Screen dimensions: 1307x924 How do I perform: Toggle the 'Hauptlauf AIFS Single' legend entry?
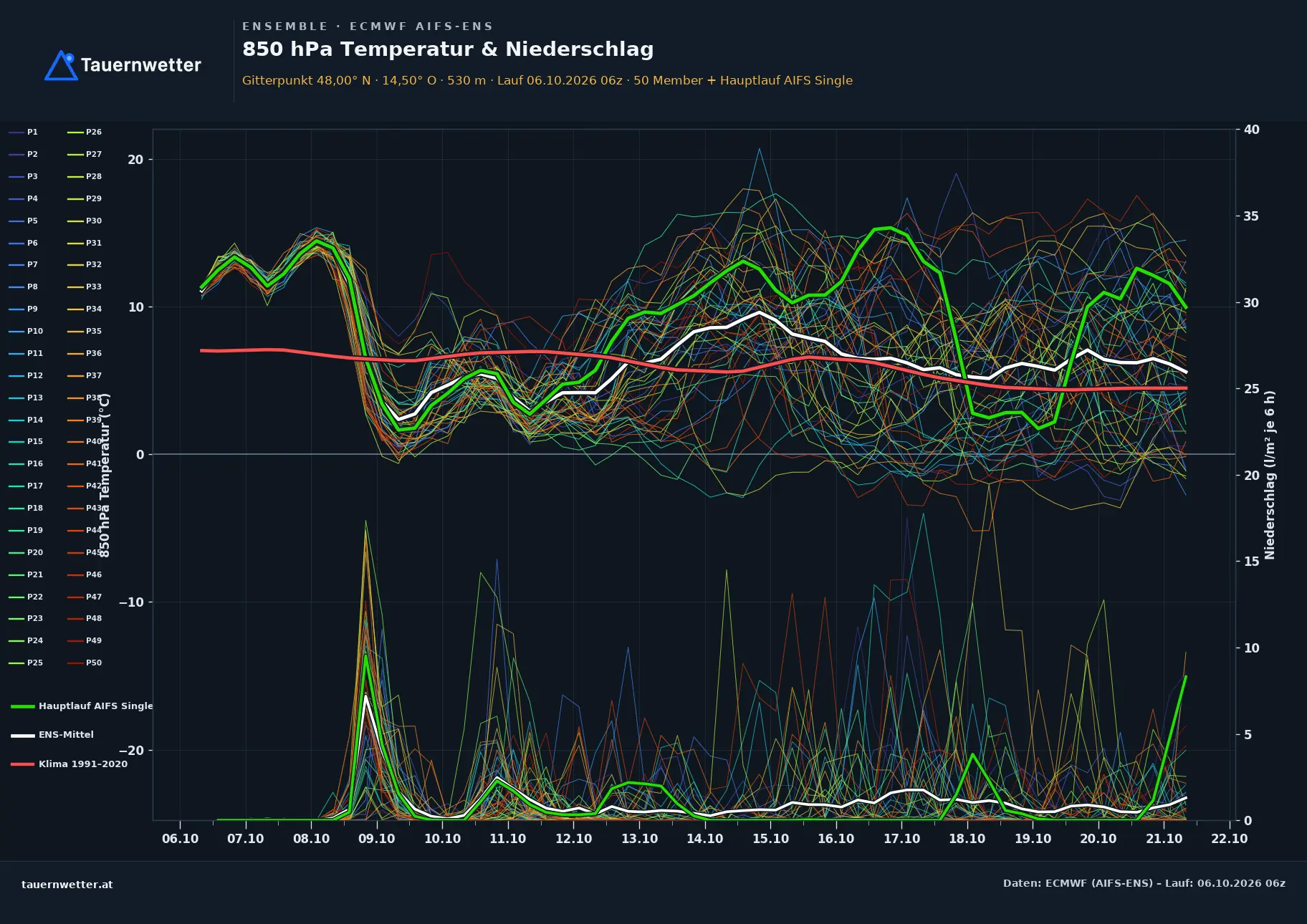(x=82, y=706)
